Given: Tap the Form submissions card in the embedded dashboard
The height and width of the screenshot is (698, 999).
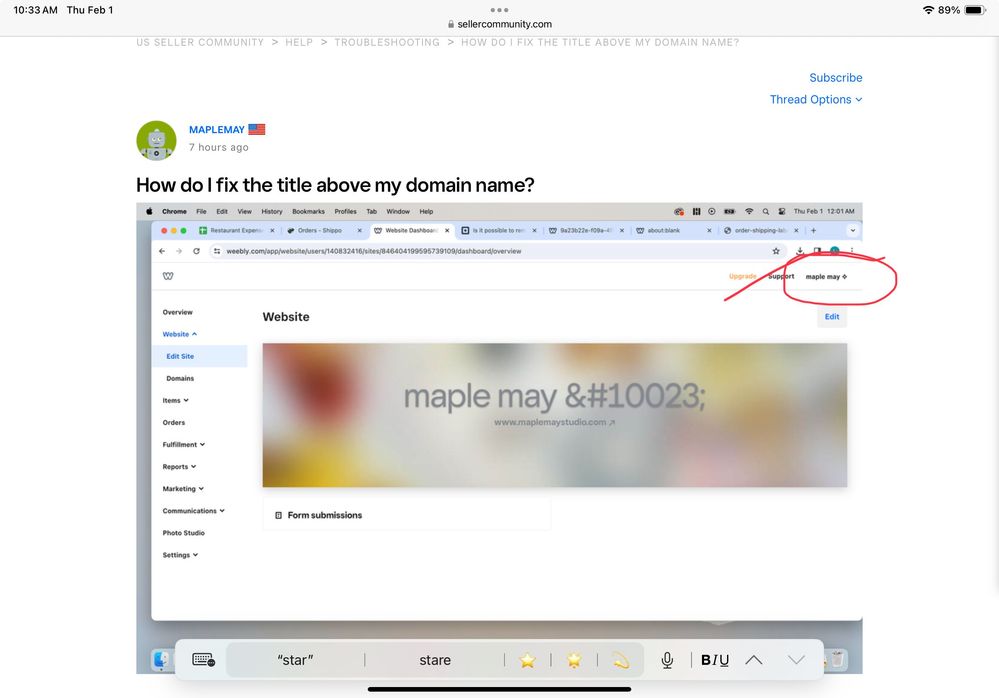Looking at the screenshot, I should tap(406, 515).
